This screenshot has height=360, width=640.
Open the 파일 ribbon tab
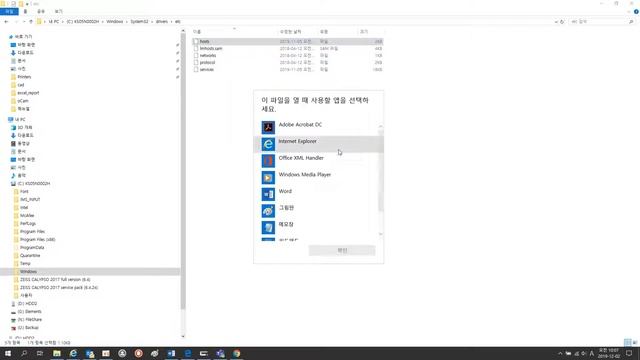coord(9,11)
